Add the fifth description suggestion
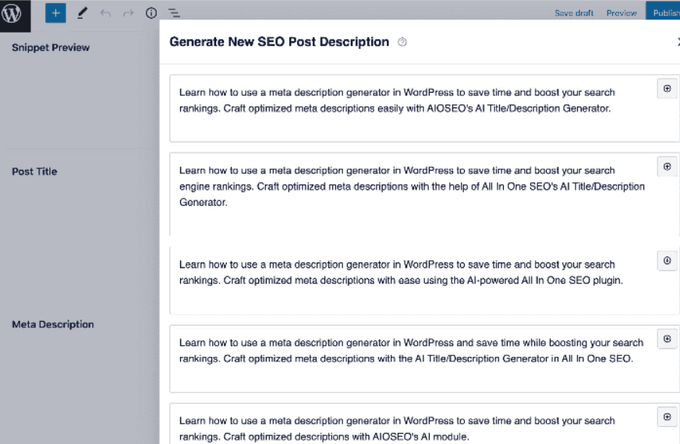680x444 pixels. point(667,416)
